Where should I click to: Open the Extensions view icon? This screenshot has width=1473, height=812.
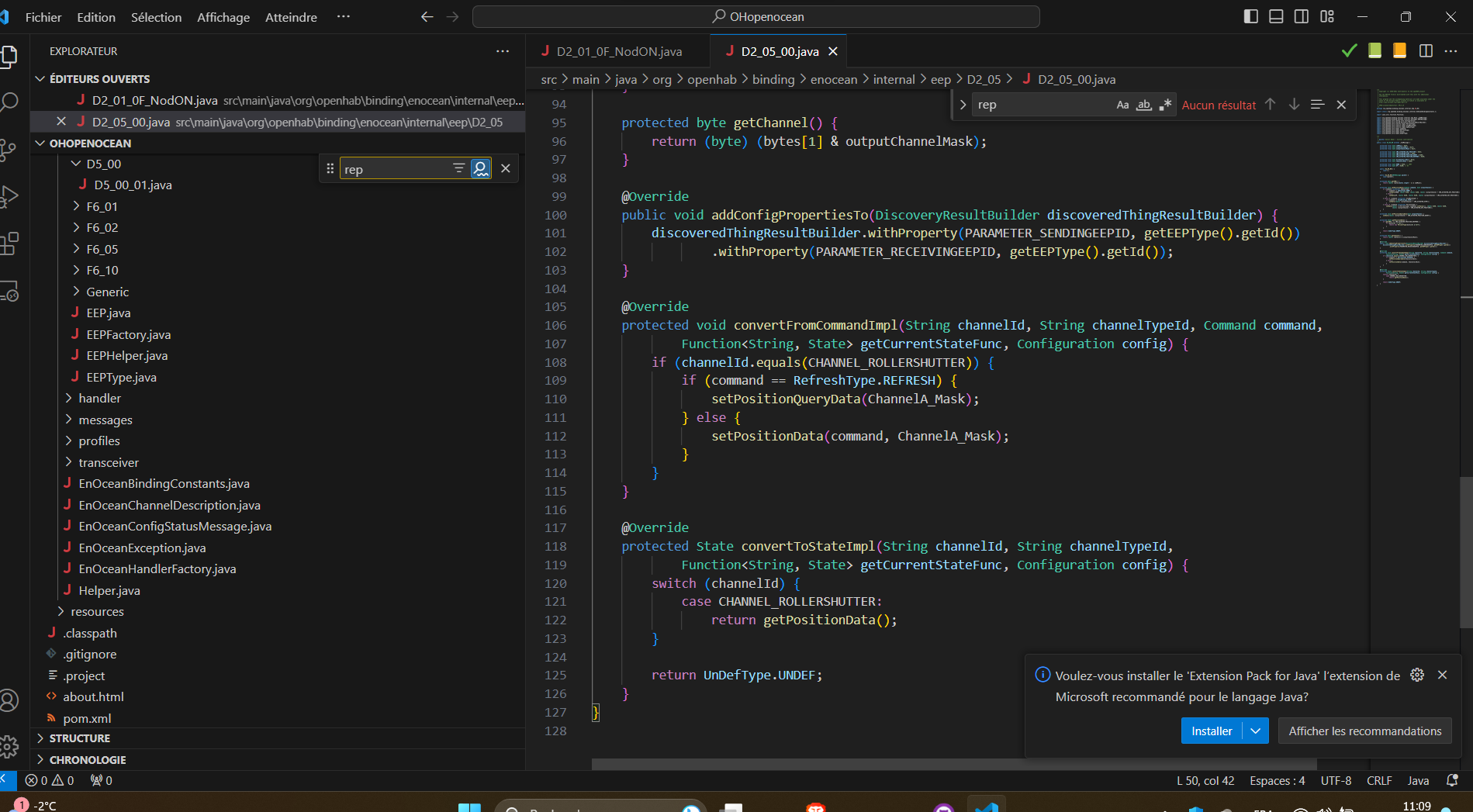[9, 244]
